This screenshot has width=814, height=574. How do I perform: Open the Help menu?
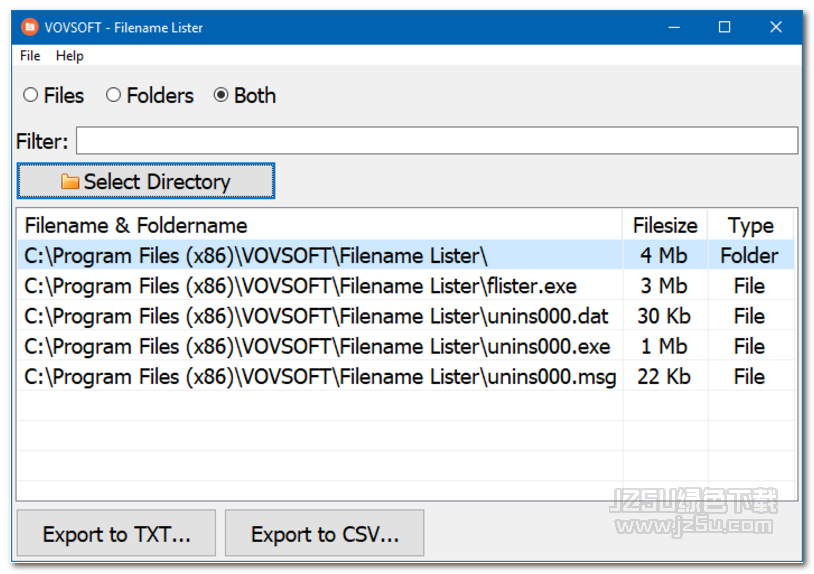click(x=70, y=56)
